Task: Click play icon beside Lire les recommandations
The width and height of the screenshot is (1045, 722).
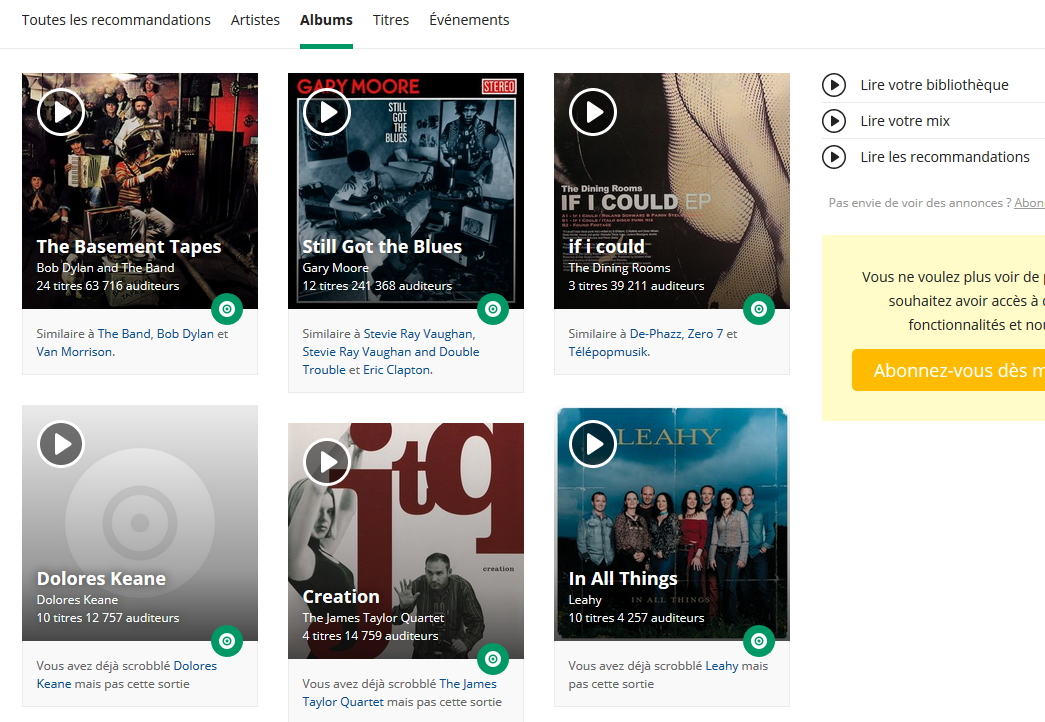Action: [834, 157]
